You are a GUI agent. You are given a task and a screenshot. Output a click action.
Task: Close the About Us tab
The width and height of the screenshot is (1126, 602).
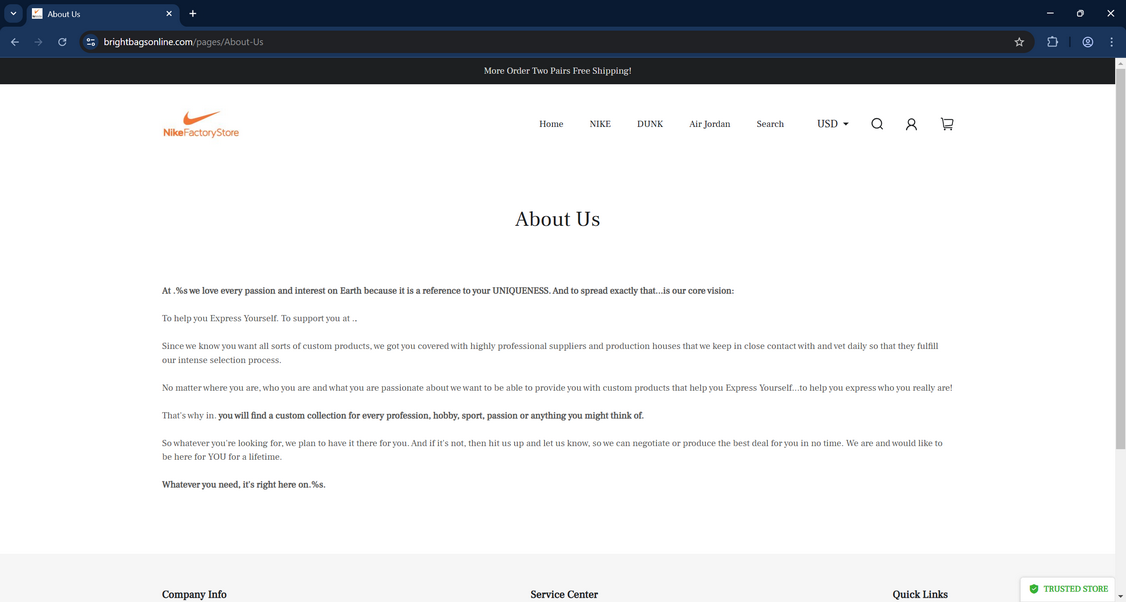(x=169, y=14)
